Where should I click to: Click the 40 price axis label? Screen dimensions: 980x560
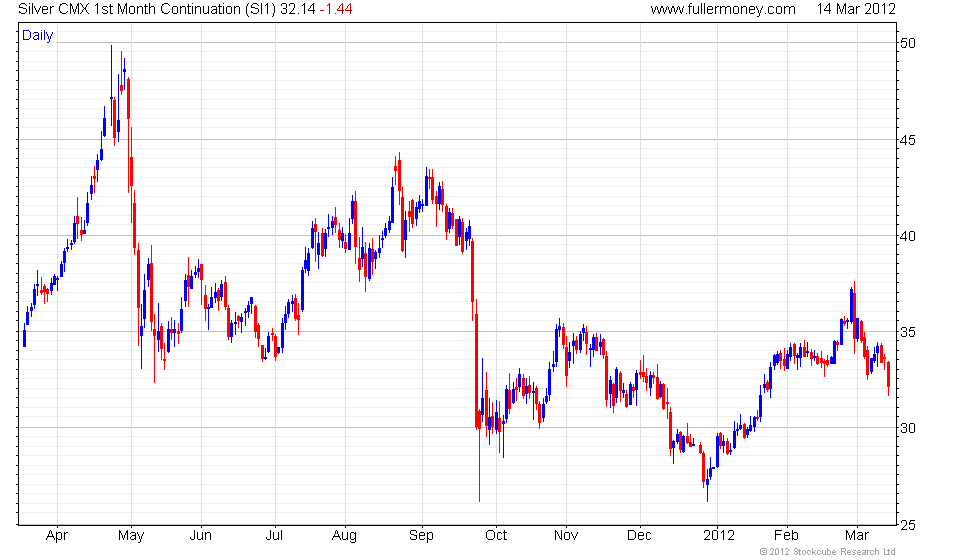[x=908, y=236]
